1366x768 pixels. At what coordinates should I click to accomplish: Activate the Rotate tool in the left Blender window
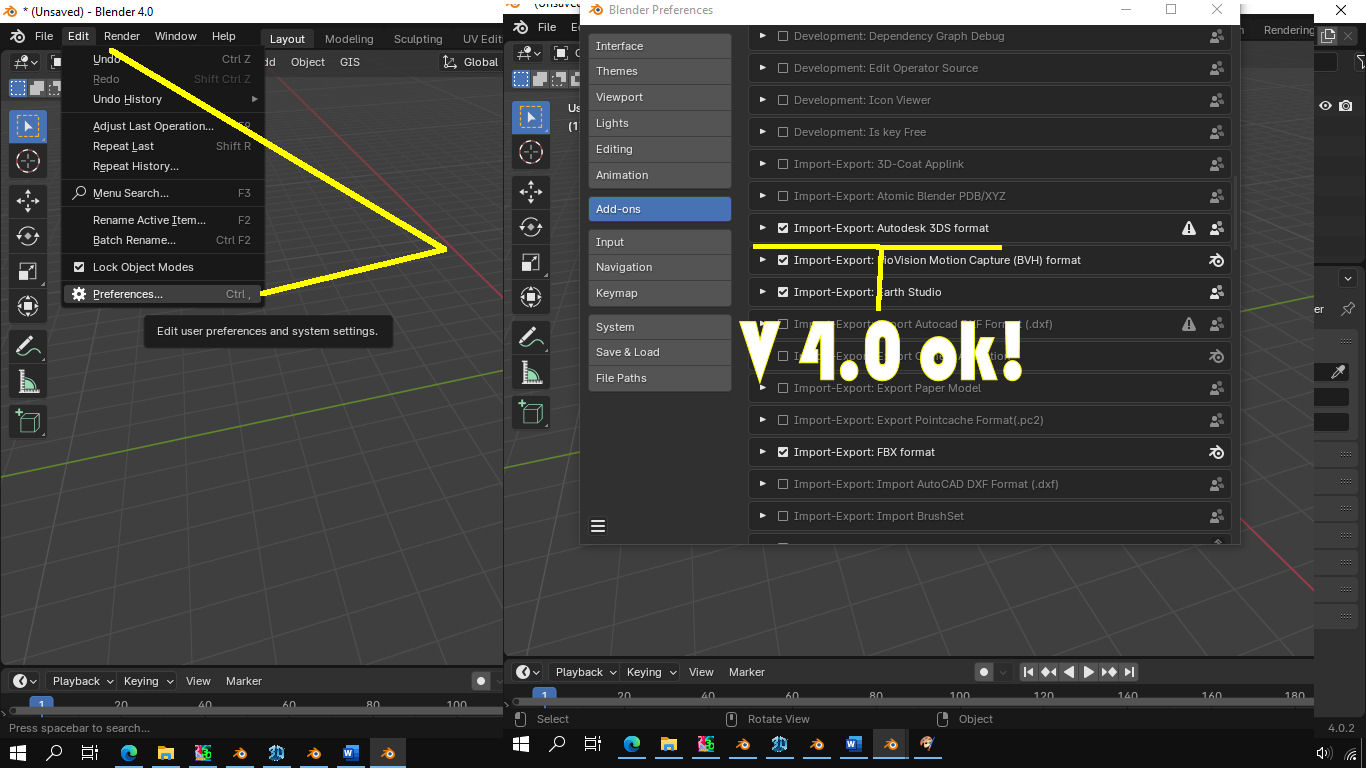point(28,237)
